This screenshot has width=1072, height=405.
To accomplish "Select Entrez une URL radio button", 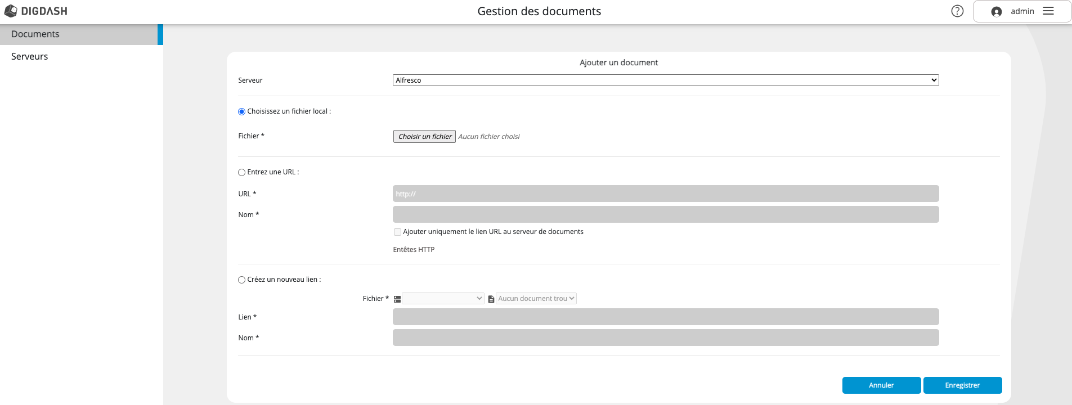I will pyautogui.click(x=241, y=172).
